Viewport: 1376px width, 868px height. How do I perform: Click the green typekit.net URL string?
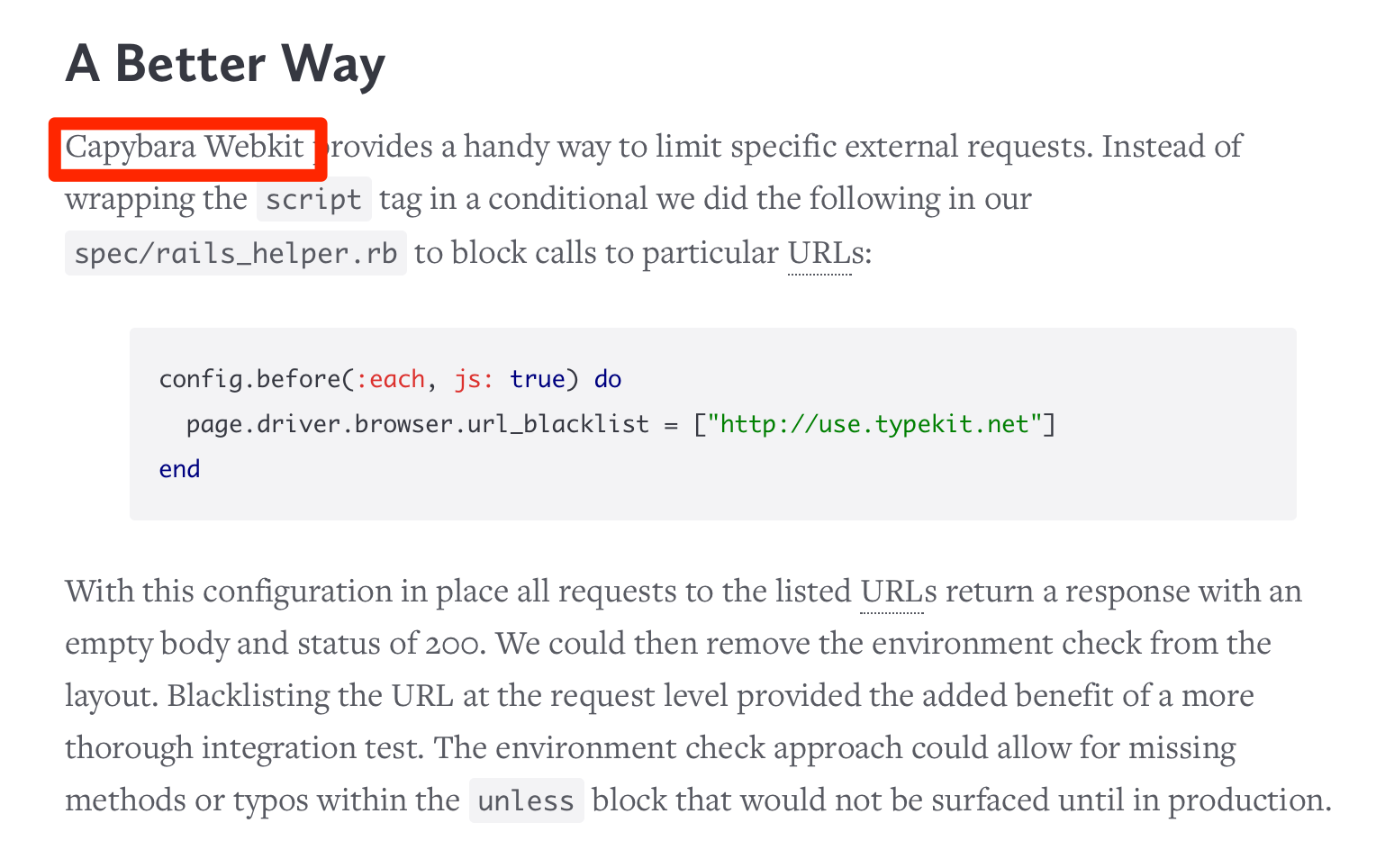874,424
